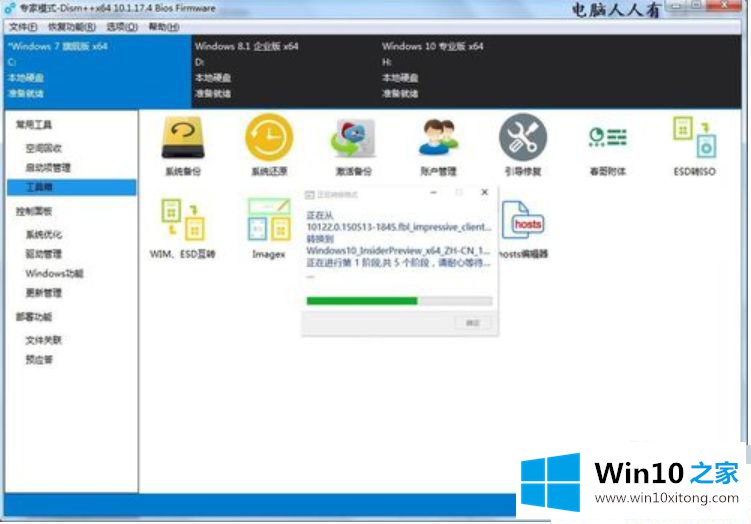
Task: Click the 控制面板 section header
Action: tap(34, 211)
